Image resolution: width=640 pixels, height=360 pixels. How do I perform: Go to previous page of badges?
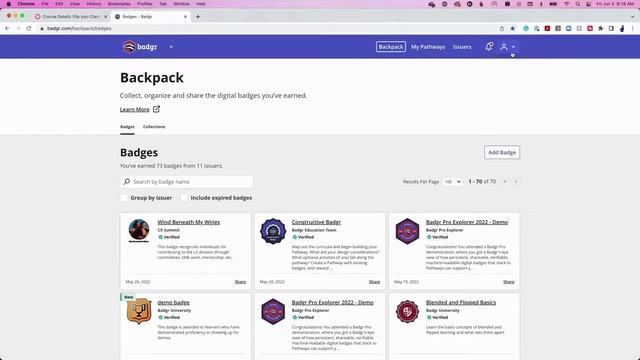pyautogui.click(x=505, y=181)
